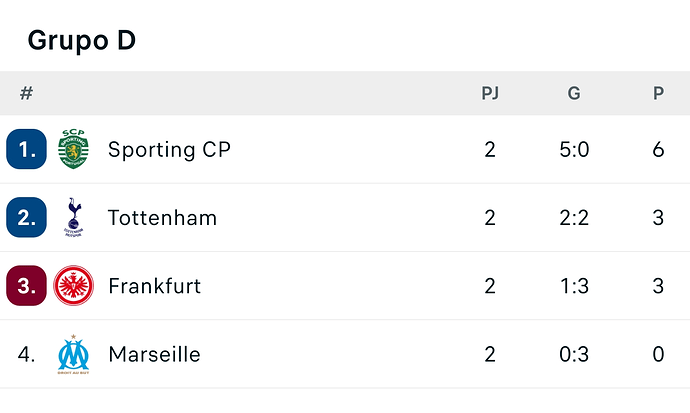Open the Marseille team name

[x=154, y=354]
